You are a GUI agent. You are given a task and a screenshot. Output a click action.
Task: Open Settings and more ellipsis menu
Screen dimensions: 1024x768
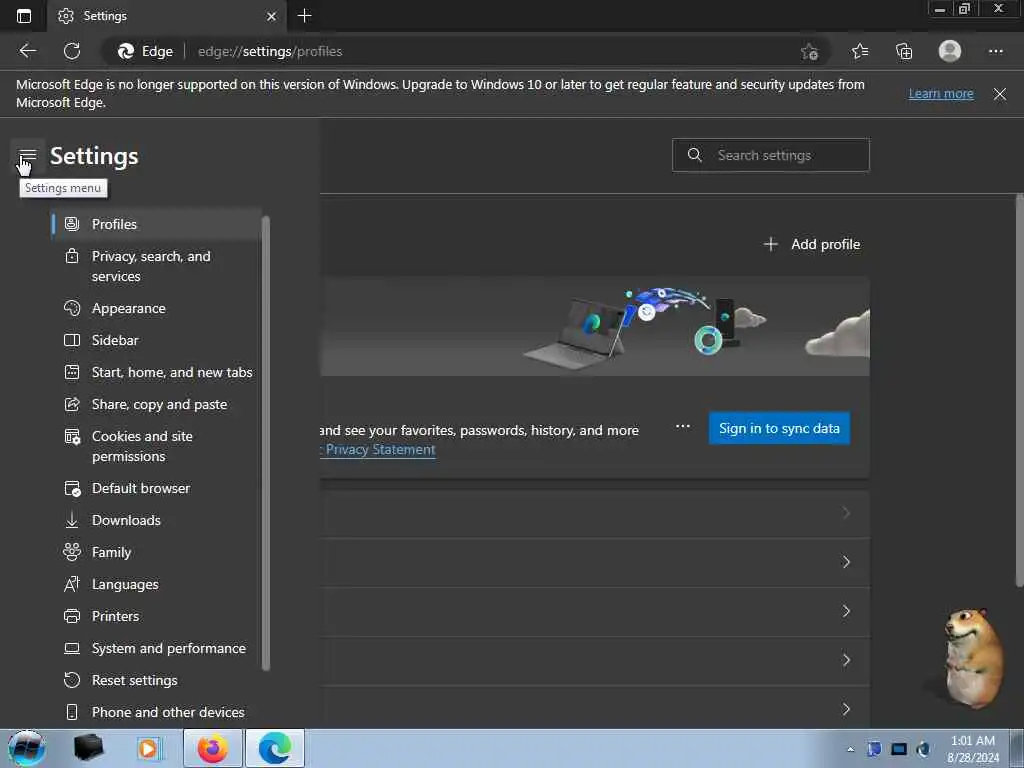pos(995,51)
